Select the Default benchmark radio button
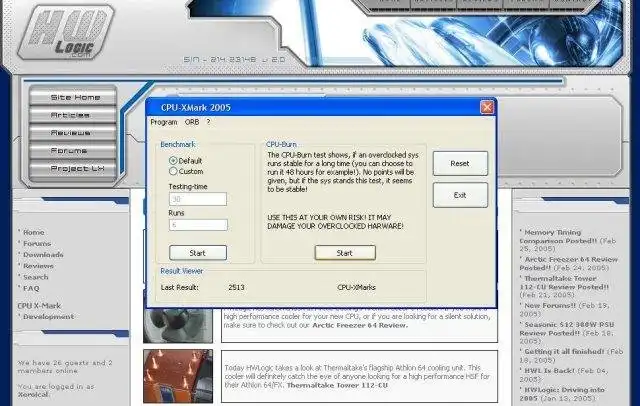The height and width of the screenshot is (406, 640). (x=173, y=161)
